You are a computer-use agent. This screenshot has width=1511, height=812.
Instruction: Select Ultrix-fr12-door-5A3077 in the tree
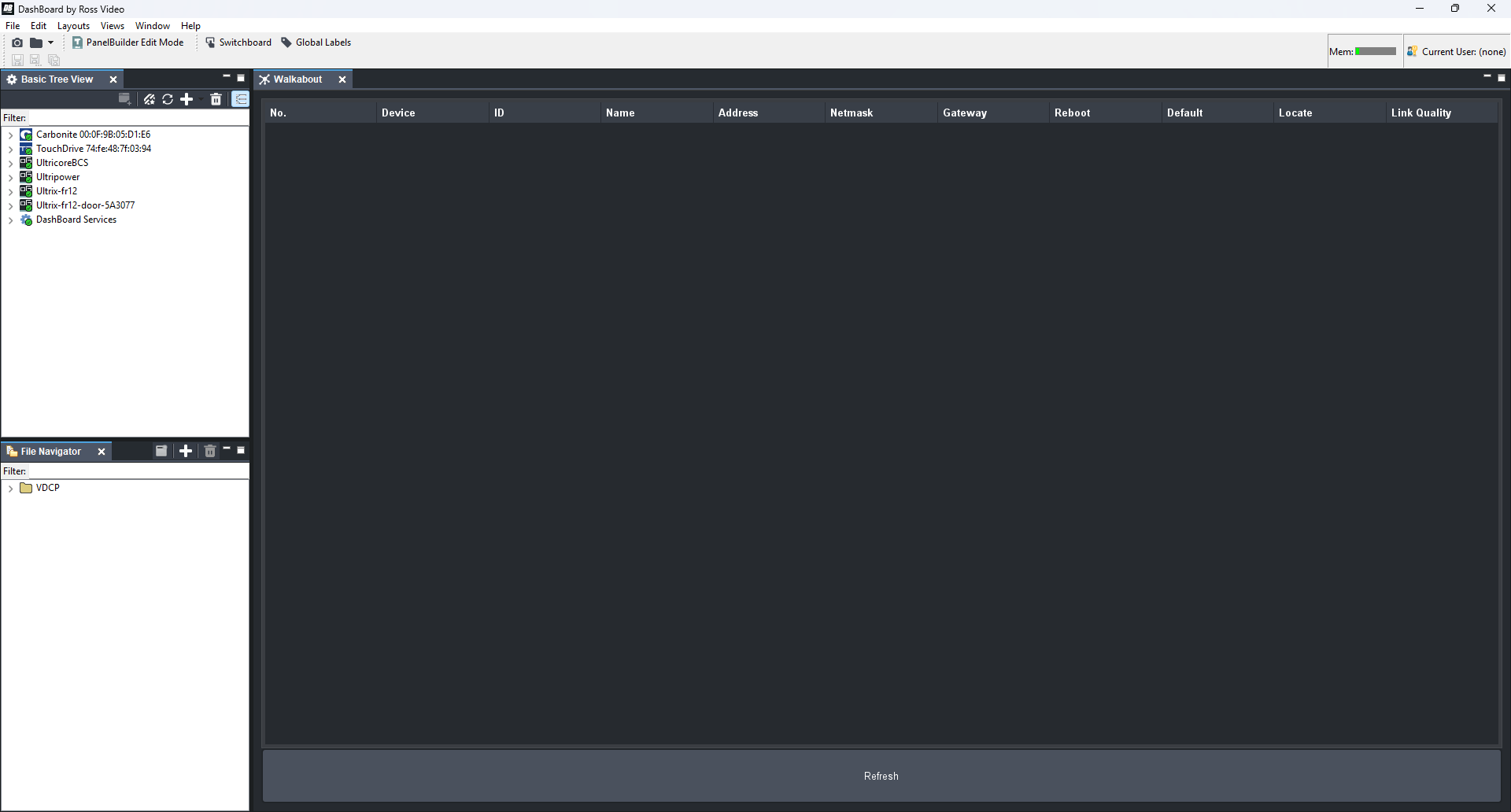[x=85, y=205]
